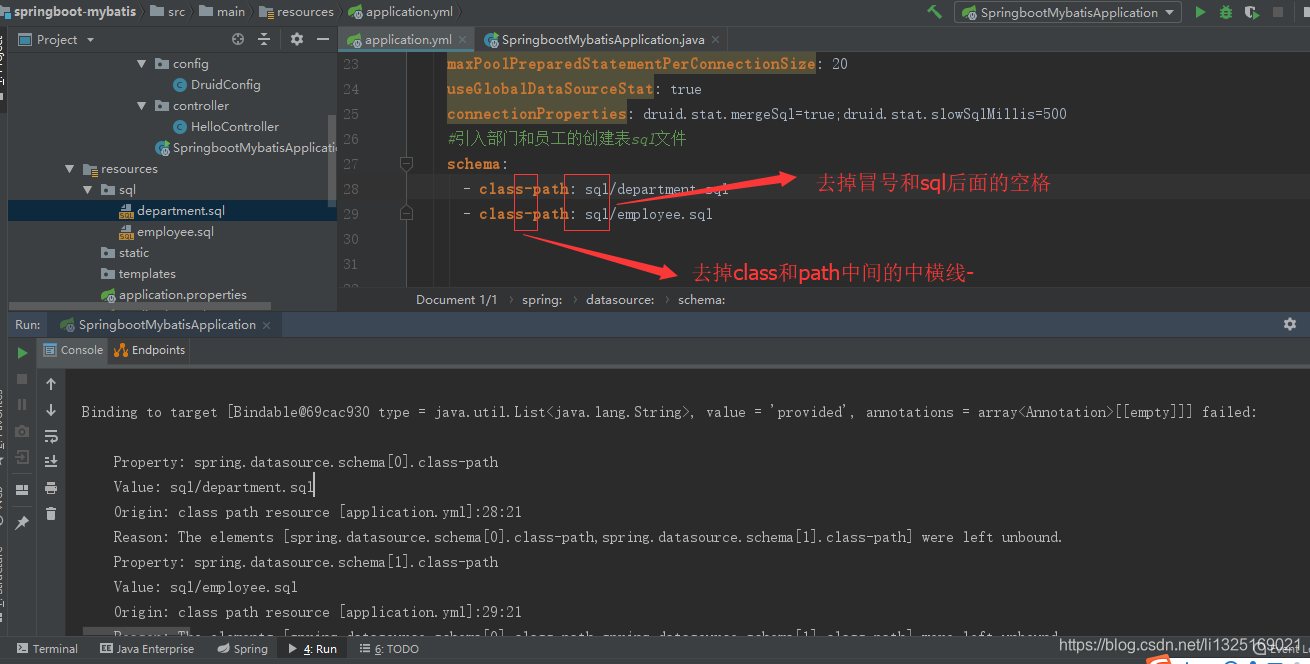Click the top toolbar stop square
The width and height of the screenshot is (1310, 664).
click(x=1278, y=12)
